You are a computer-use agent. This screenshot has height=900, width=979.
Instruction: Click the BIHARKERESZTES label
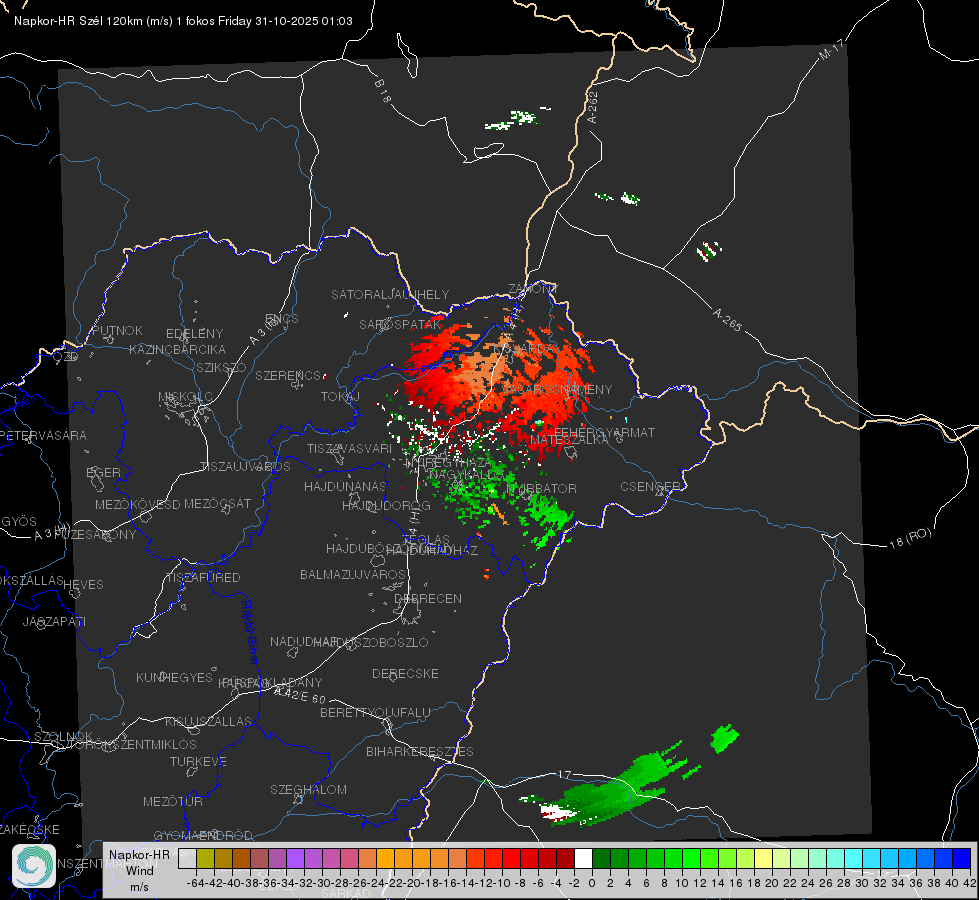(420, 751)
